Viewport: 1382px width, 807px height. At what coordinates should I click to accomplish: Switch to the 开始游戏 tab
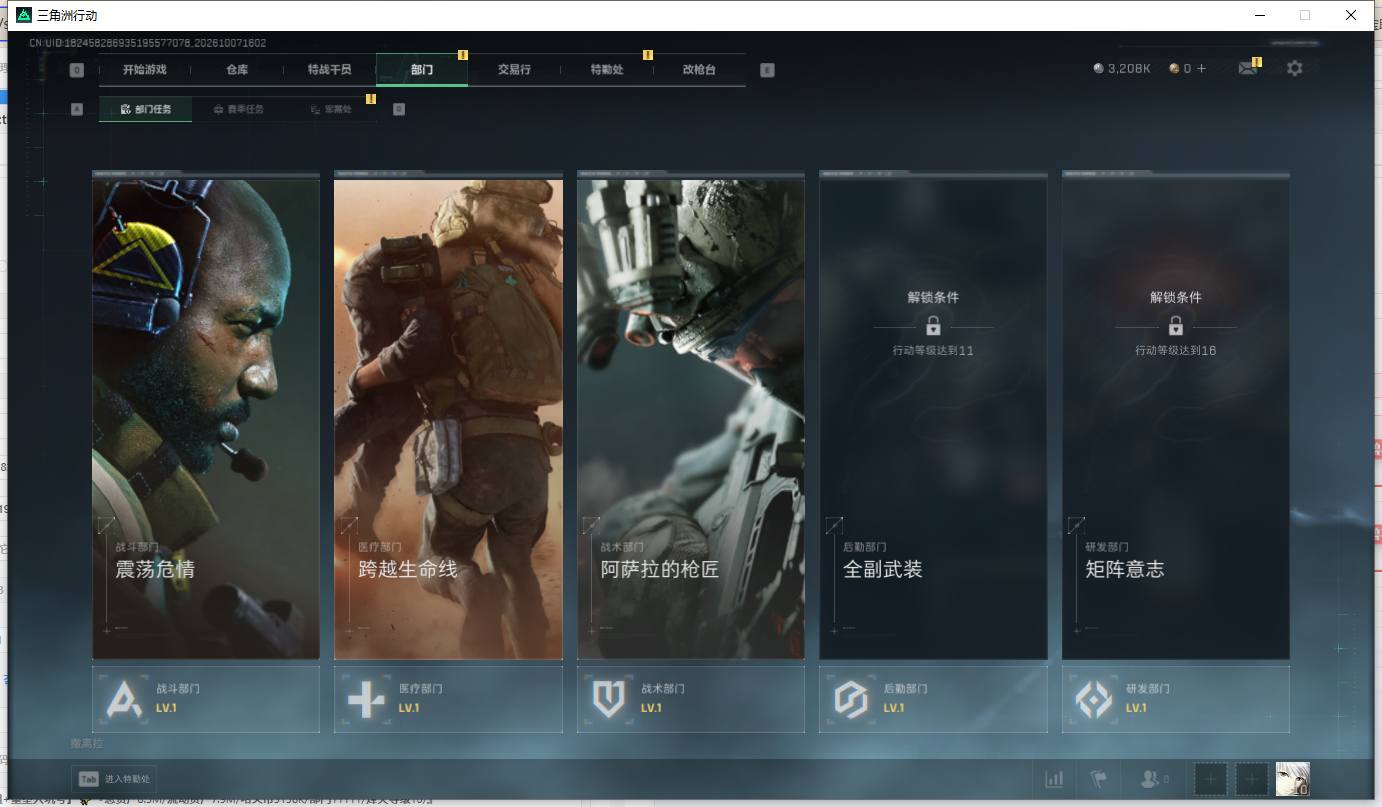tap(145, 70)
